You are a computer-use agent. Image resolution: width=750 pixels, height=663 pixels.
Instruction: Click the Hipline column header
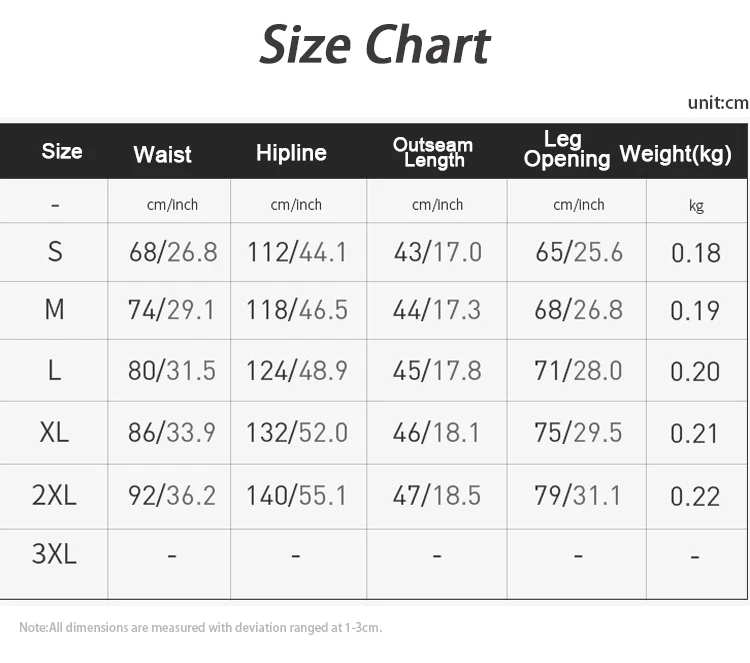tap(291, 152)
